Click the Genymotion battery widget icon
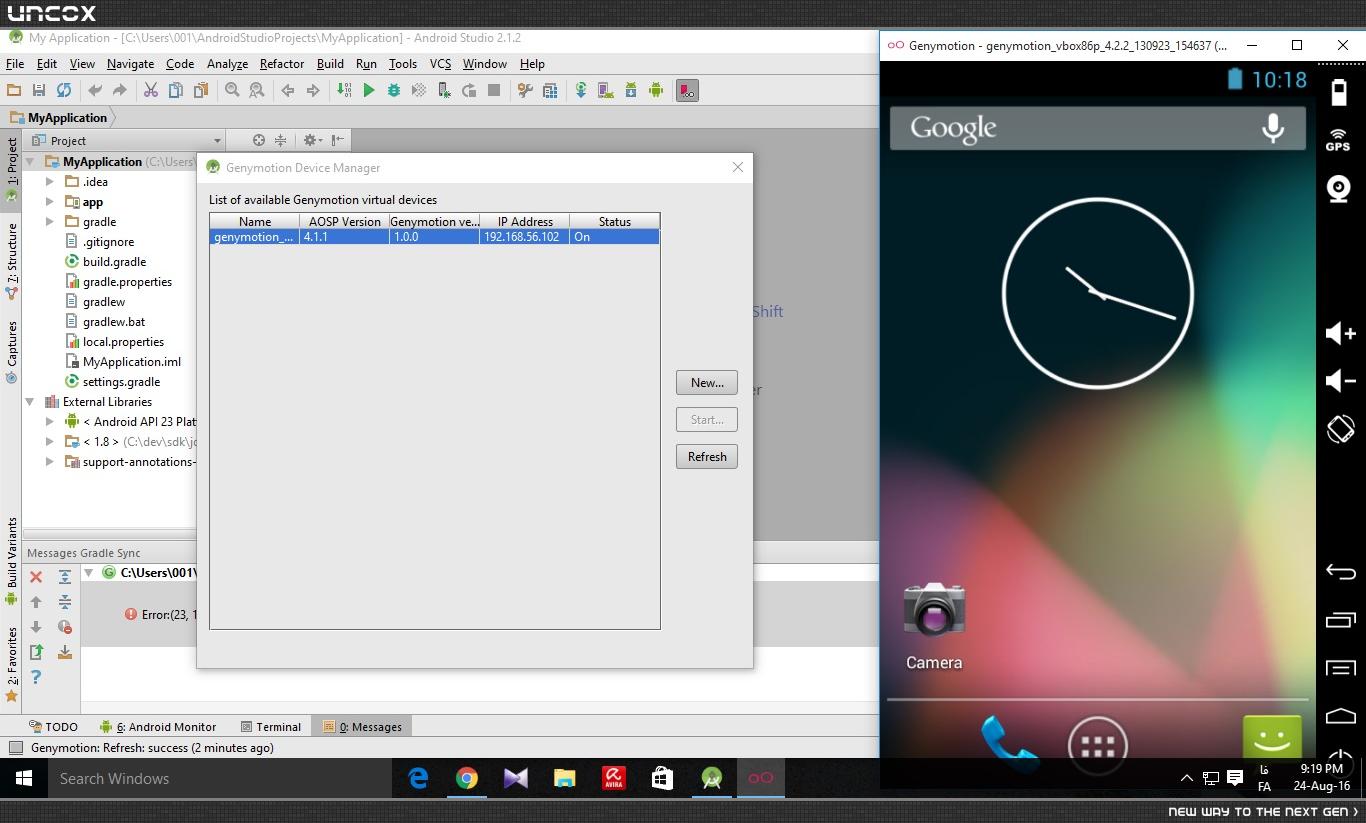 (x=1339, y=92)
